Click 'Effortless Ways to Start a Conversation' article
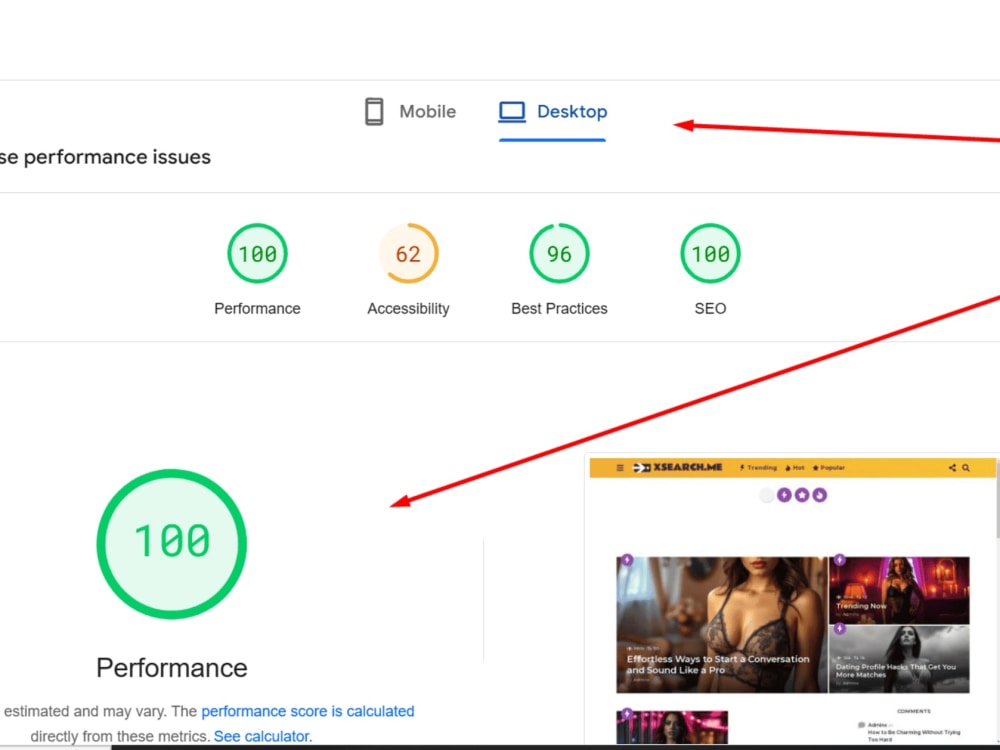This screenshot has width=1000, height=750. coord(717,664)
